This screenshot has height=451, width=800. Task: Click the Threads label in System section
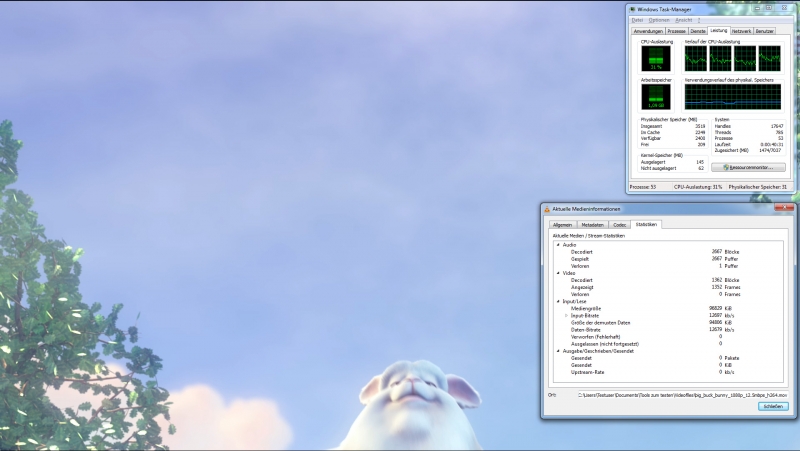click(x=723, y=132)
